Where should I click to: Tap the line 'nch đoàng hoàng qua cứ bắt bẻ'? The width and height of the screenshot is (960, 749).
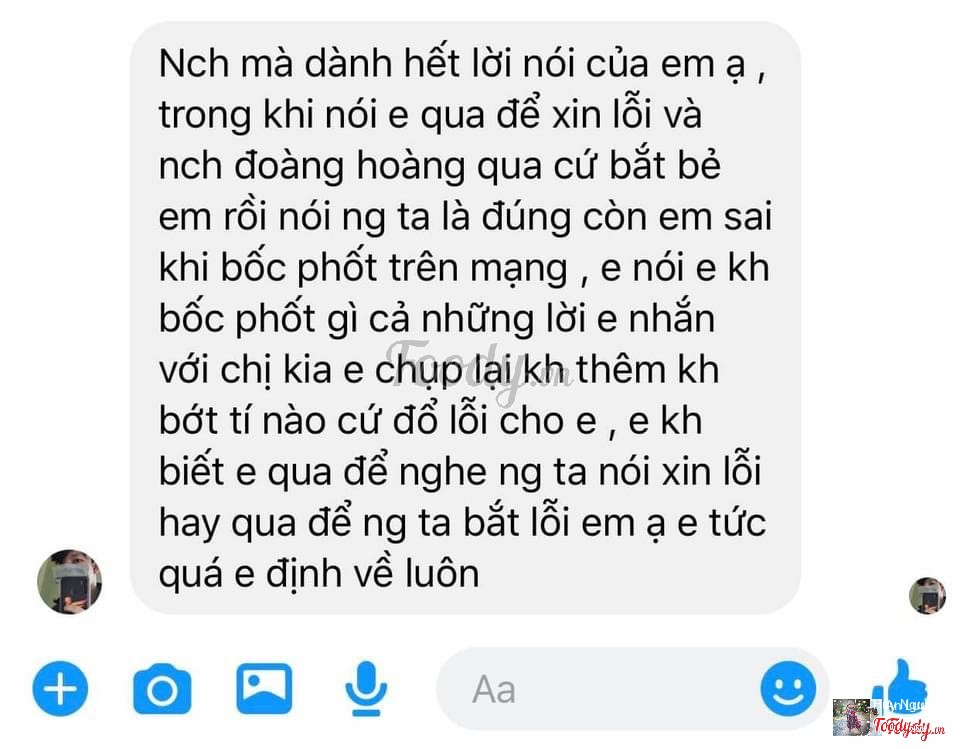pos(440,167)
